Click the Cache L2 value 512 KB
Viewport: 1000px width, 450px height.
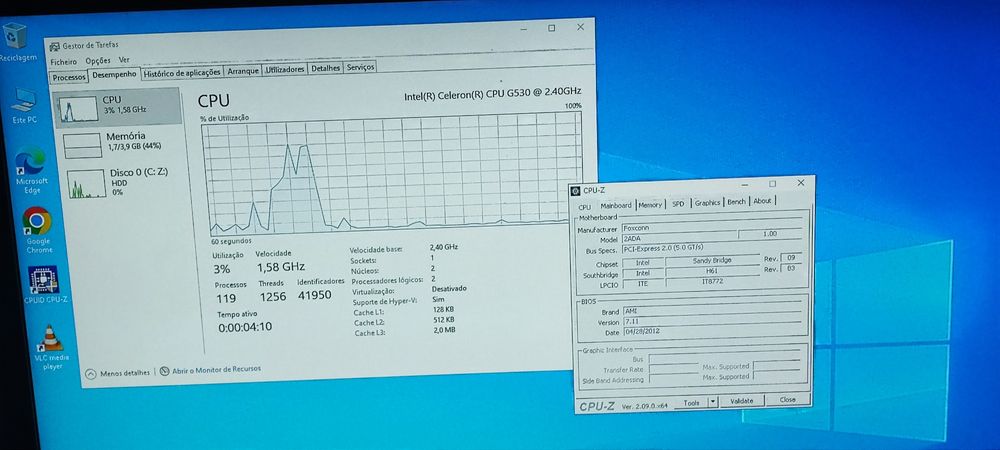443,319
